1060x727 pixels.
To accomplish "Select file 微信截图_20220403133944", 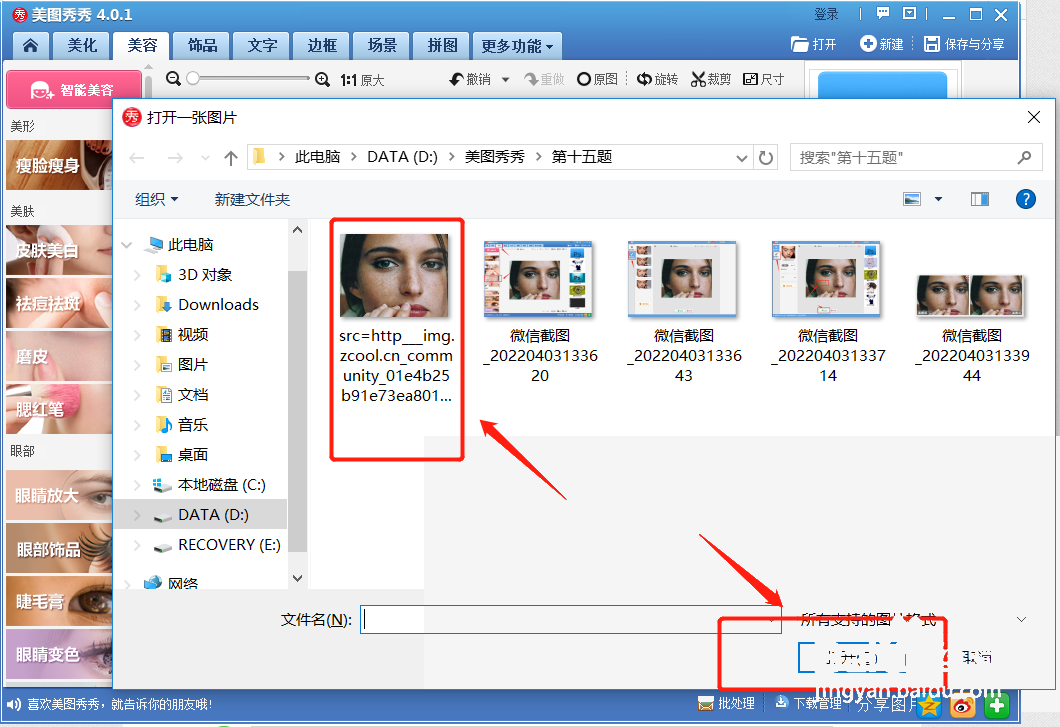I will coord(971,329).
